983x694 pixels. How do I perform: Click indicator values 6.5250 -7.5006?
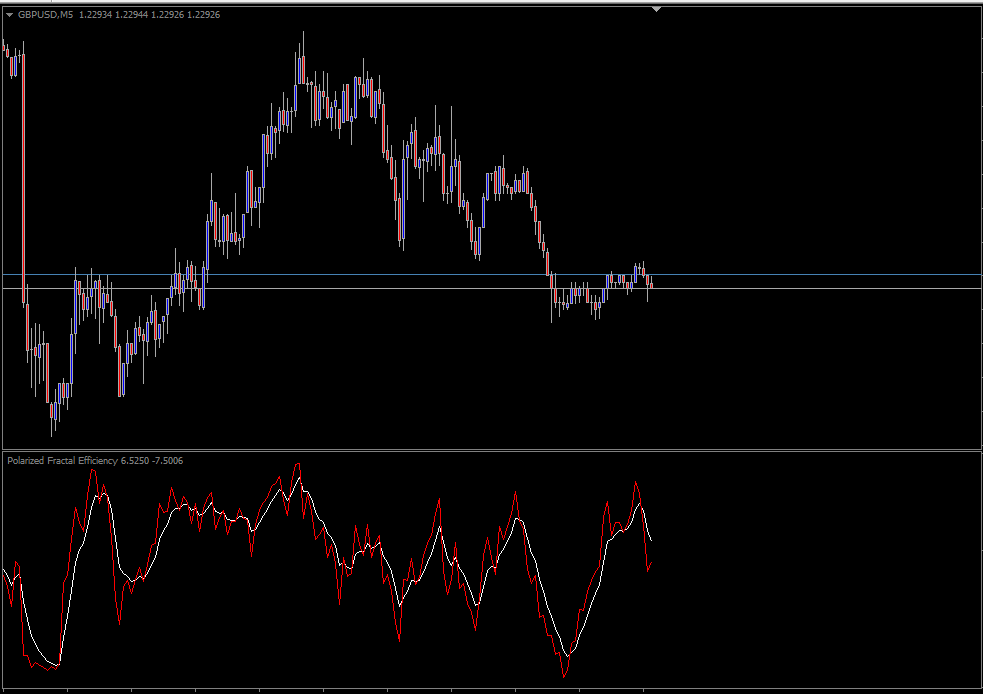[x=152, y=461]
